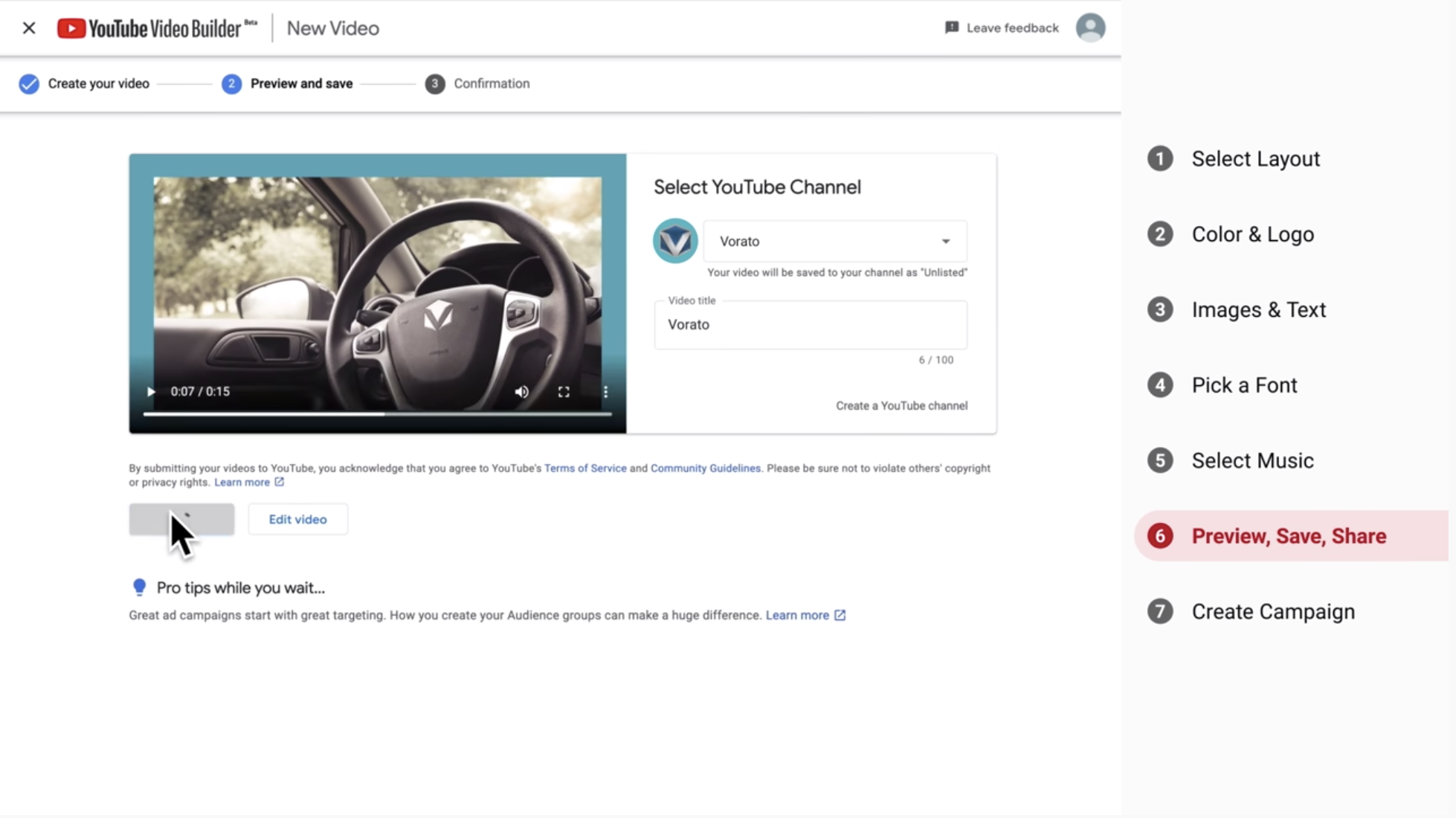Image resolution: width=1456 pixels, height=818 pixels.
Task: Click the 6 / 100 character counter
Action: [935, 360]
